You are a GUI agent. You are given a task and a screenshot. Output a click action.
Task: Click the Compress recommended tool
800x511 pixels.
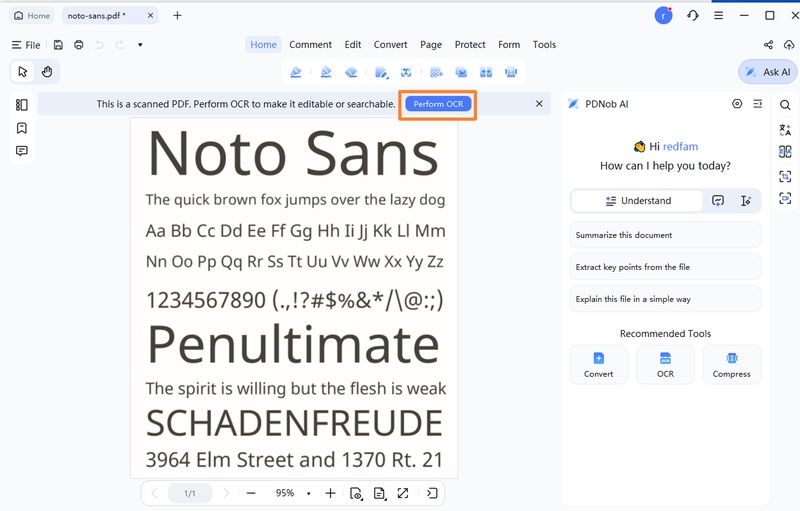pyautogui.click(x=732, y=365)
